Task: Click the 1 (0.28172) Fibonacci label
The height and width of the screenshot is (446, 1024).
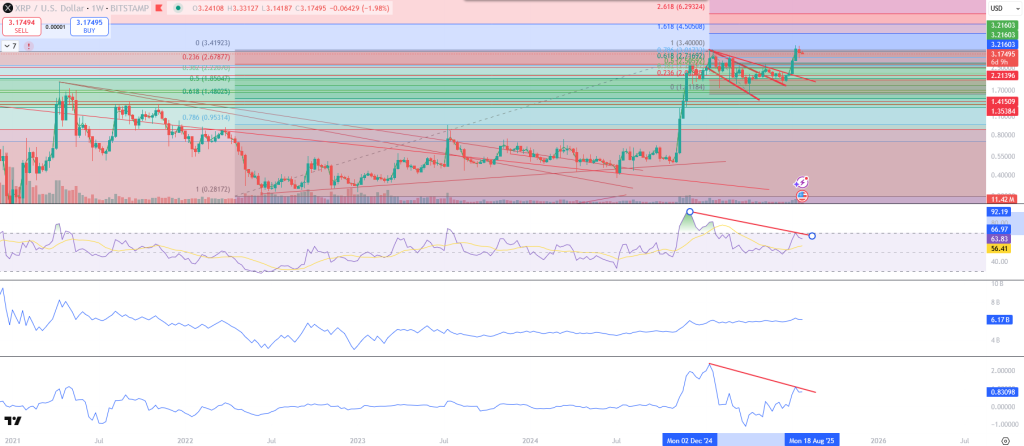Action: pyautogui.click(x=214, y=190)
